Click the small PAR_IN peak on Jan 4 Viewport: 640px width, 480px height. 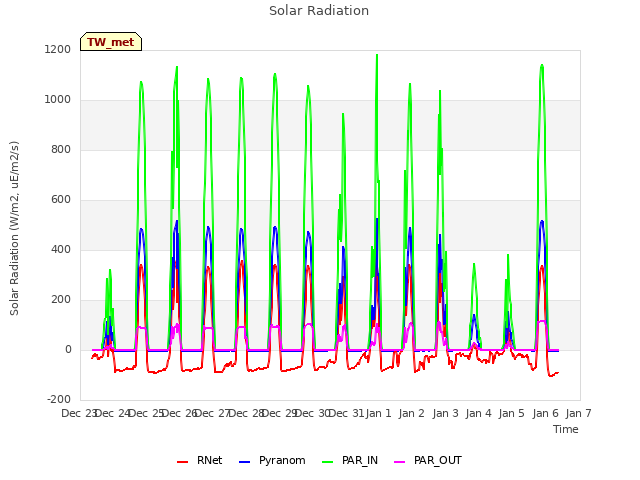click(x=474, y=264)
